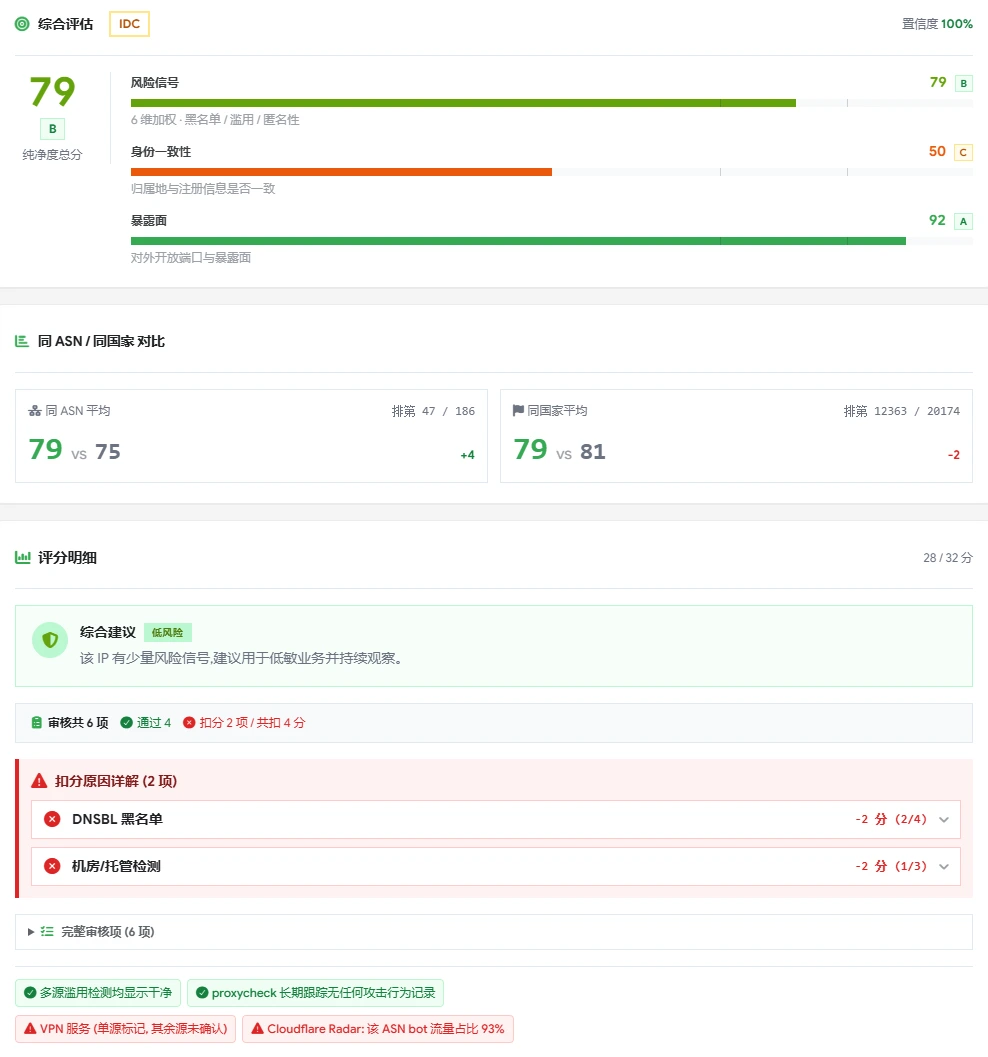Click the '通过 4' summary text
This screenshot has height=1057, width=988.
(x=154, y=723)
